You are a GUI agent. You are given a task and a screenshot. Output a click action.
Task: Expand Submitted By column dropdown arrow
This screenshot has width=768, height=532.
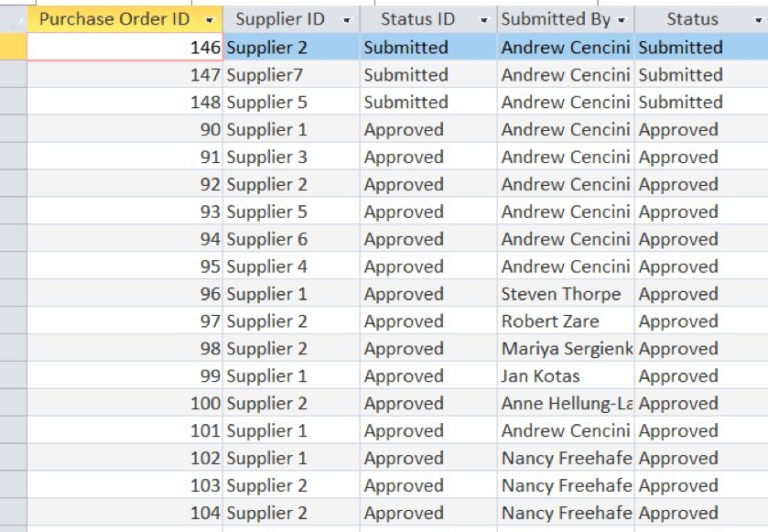[x=621, y=20]
